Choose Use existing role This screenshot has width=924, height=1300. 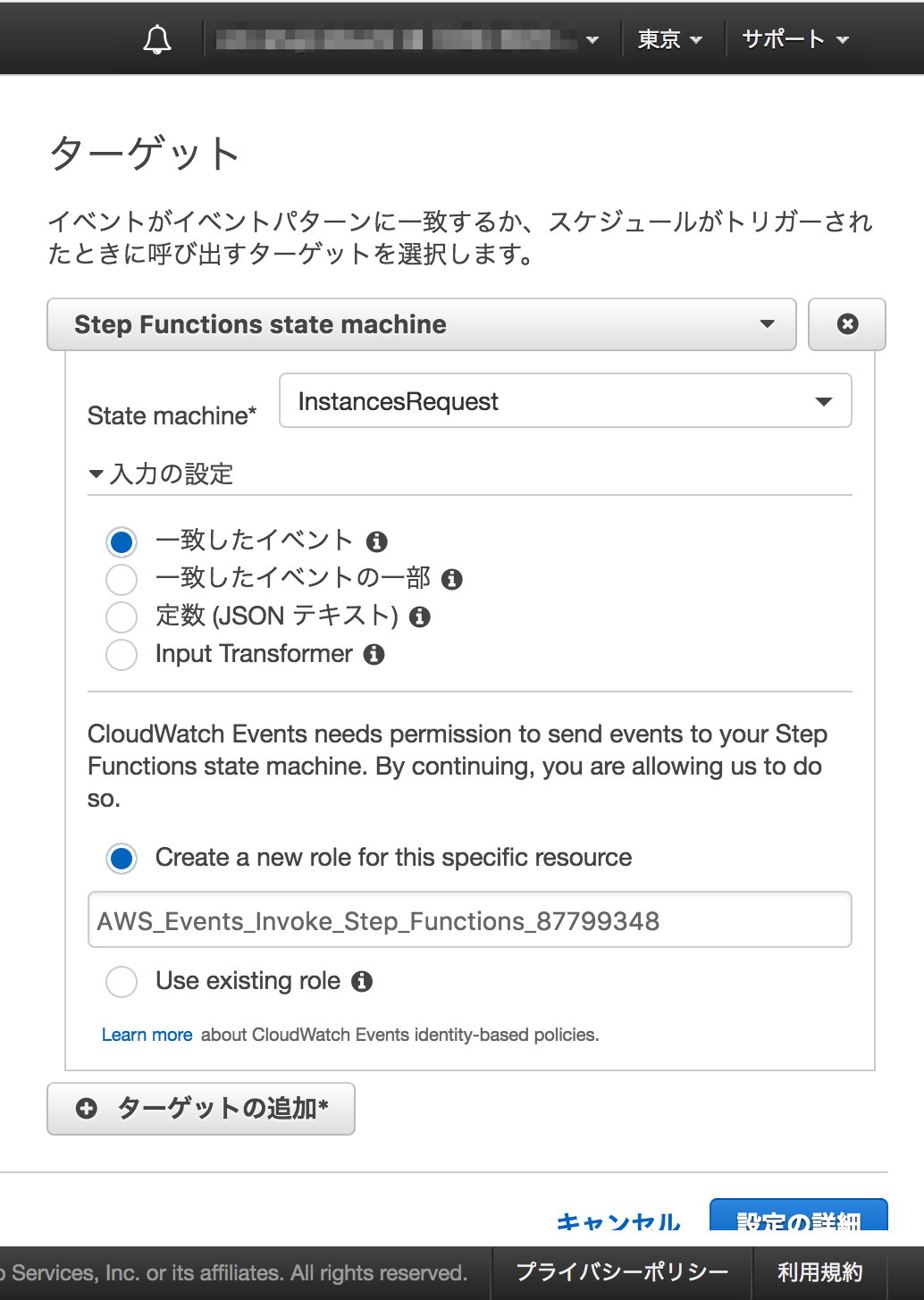[122, 981]
